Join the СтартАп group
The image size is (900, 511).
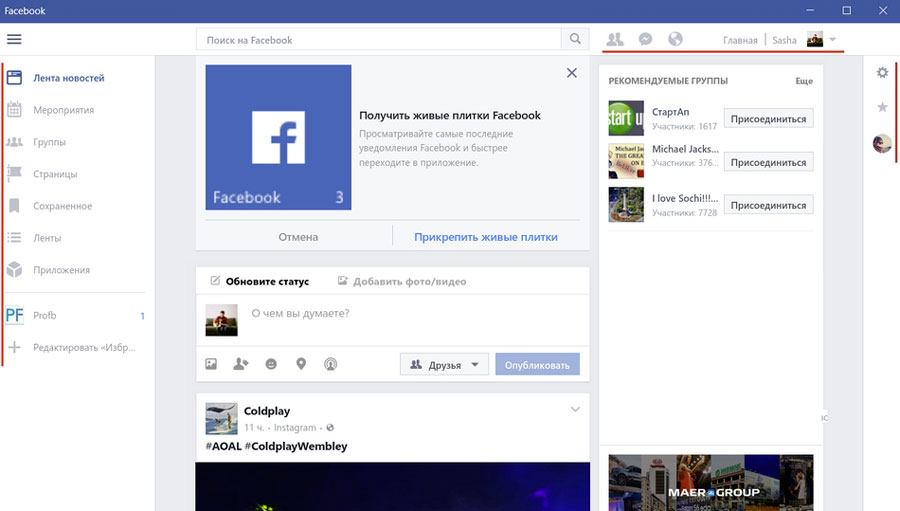(x=768, y=119)
